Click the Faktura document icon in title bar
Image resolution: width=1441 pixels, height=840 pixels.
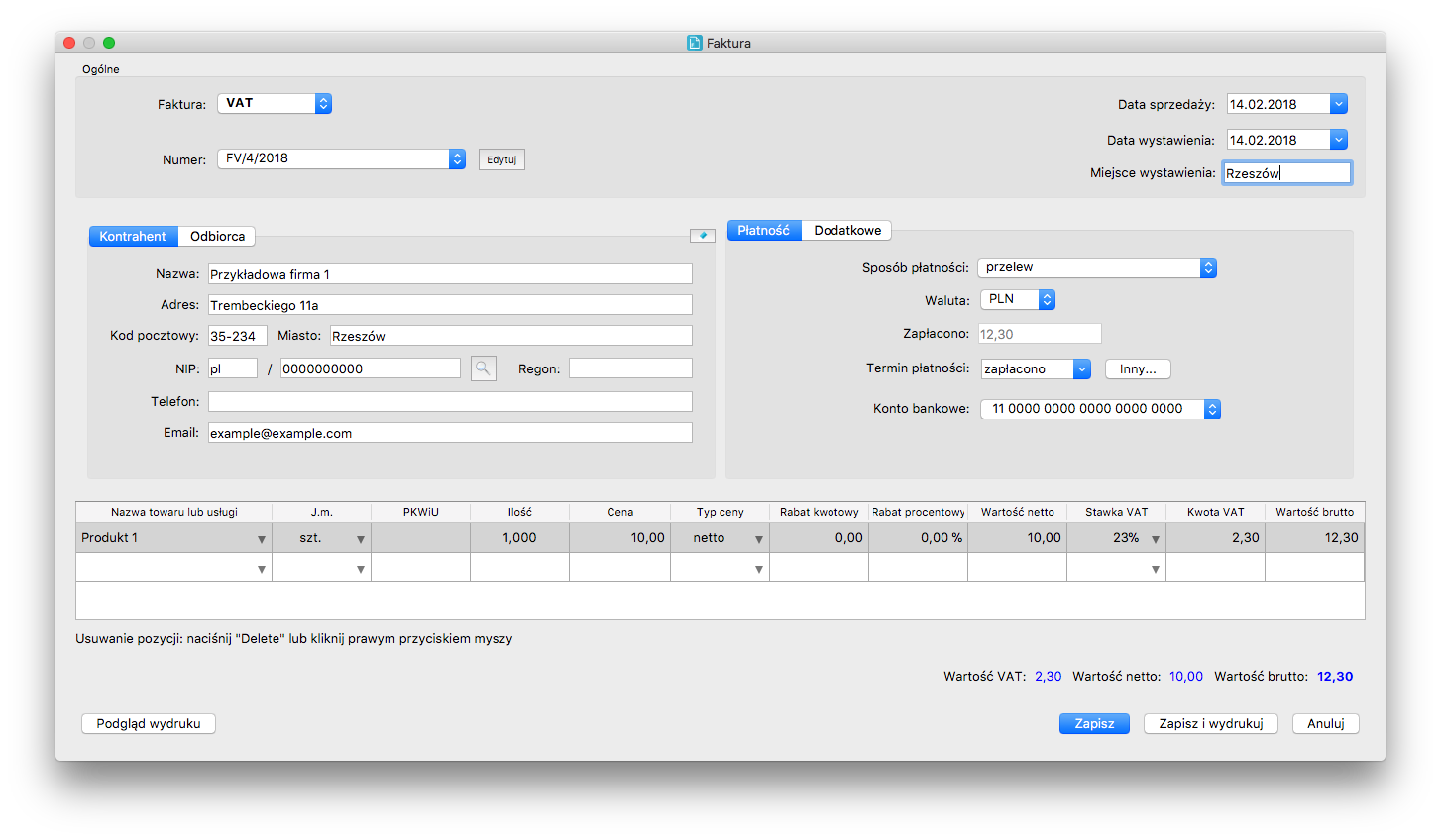pos(695,43)
